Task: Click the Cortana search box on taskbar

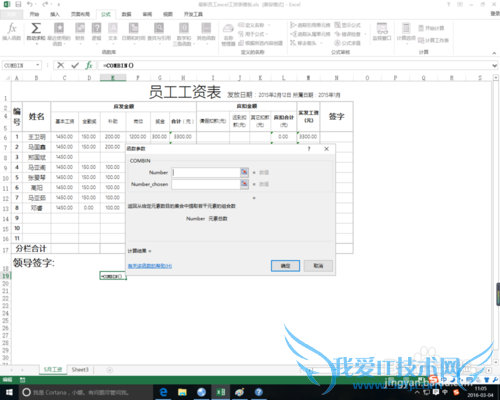Action: click(x=86, y=392)
